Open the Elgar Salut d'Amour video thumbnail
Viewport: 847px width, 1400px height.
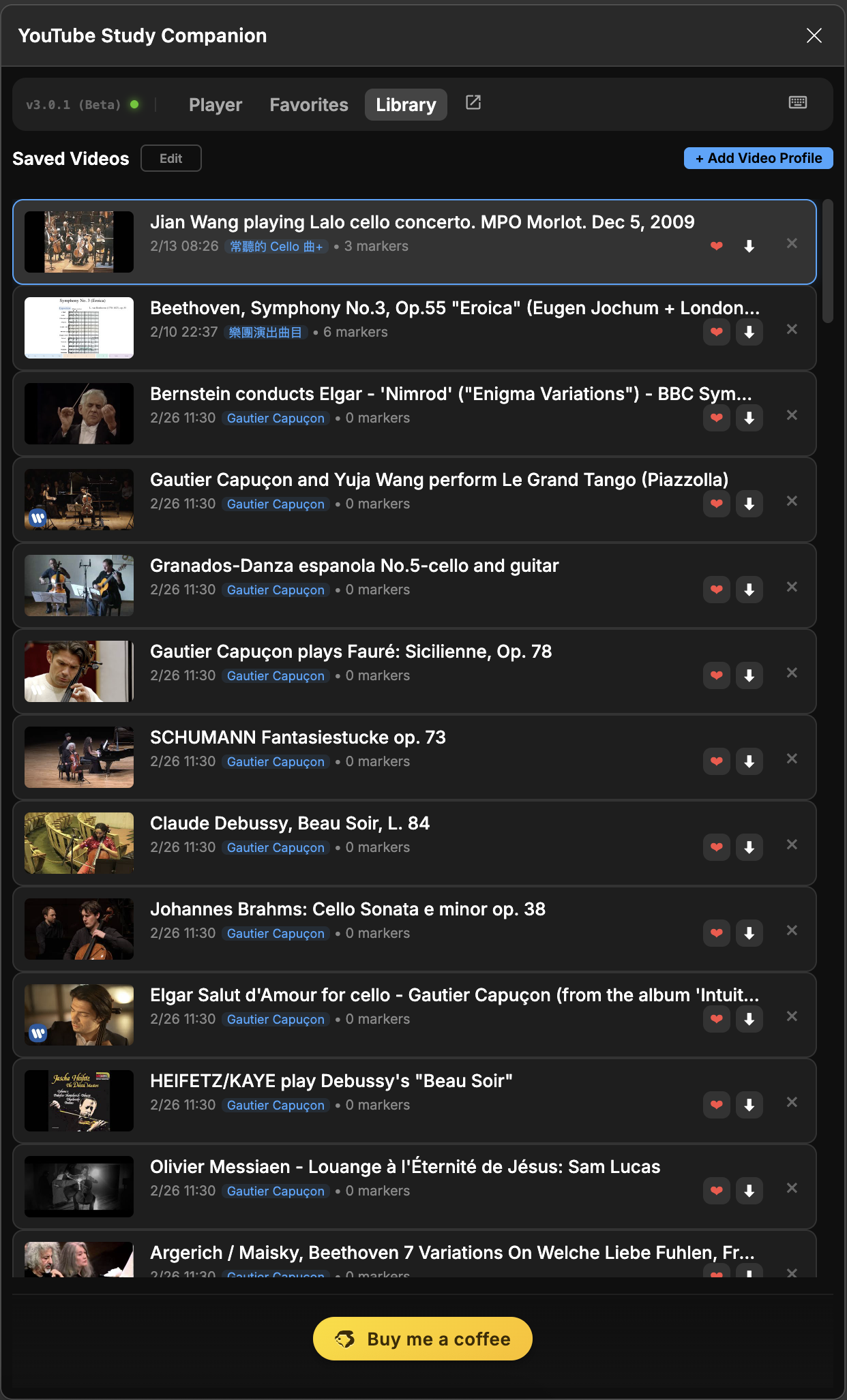click(79, 1015)
